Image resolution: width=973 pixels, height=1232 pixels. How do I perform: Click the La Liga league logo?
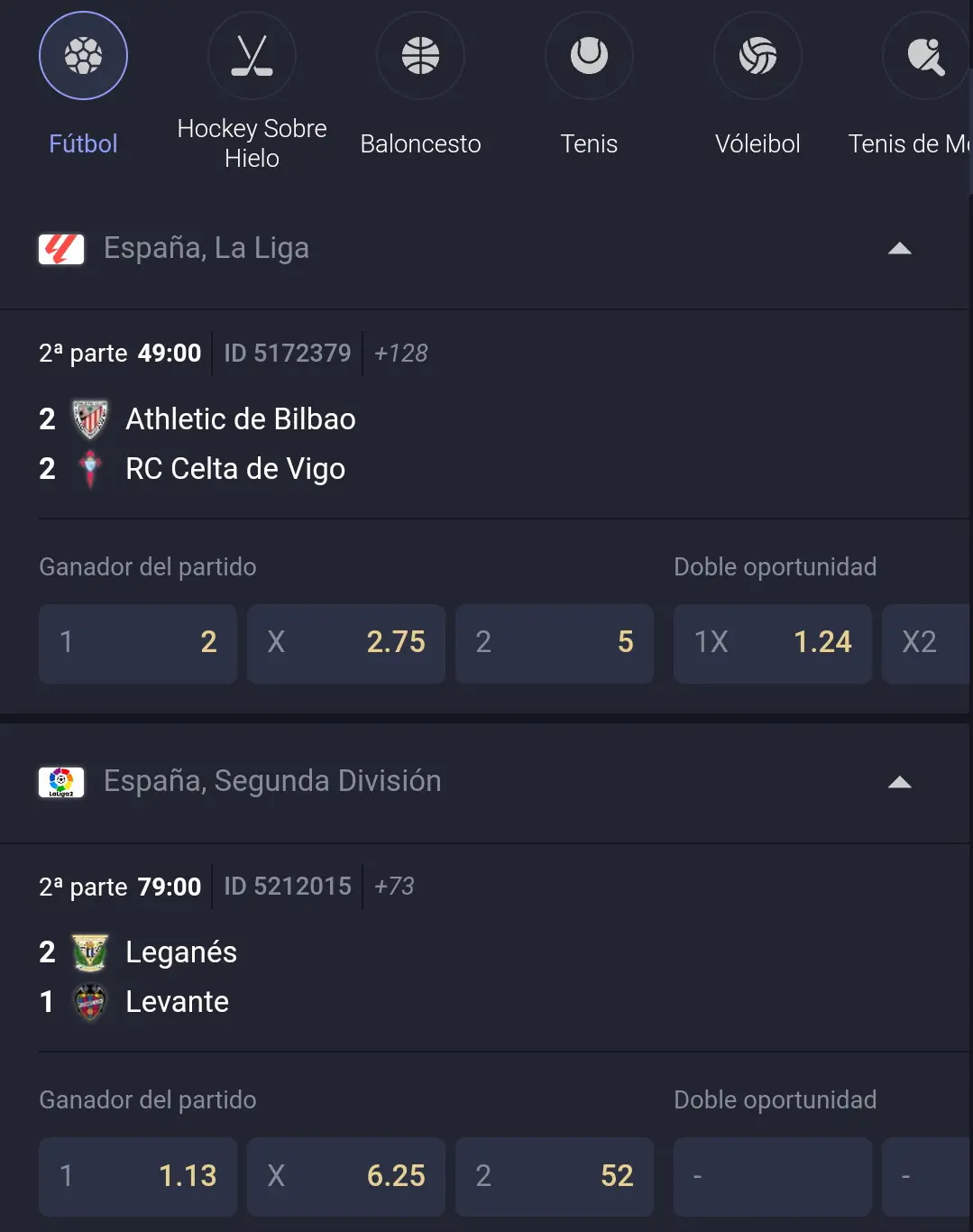(x=61, y=249)
